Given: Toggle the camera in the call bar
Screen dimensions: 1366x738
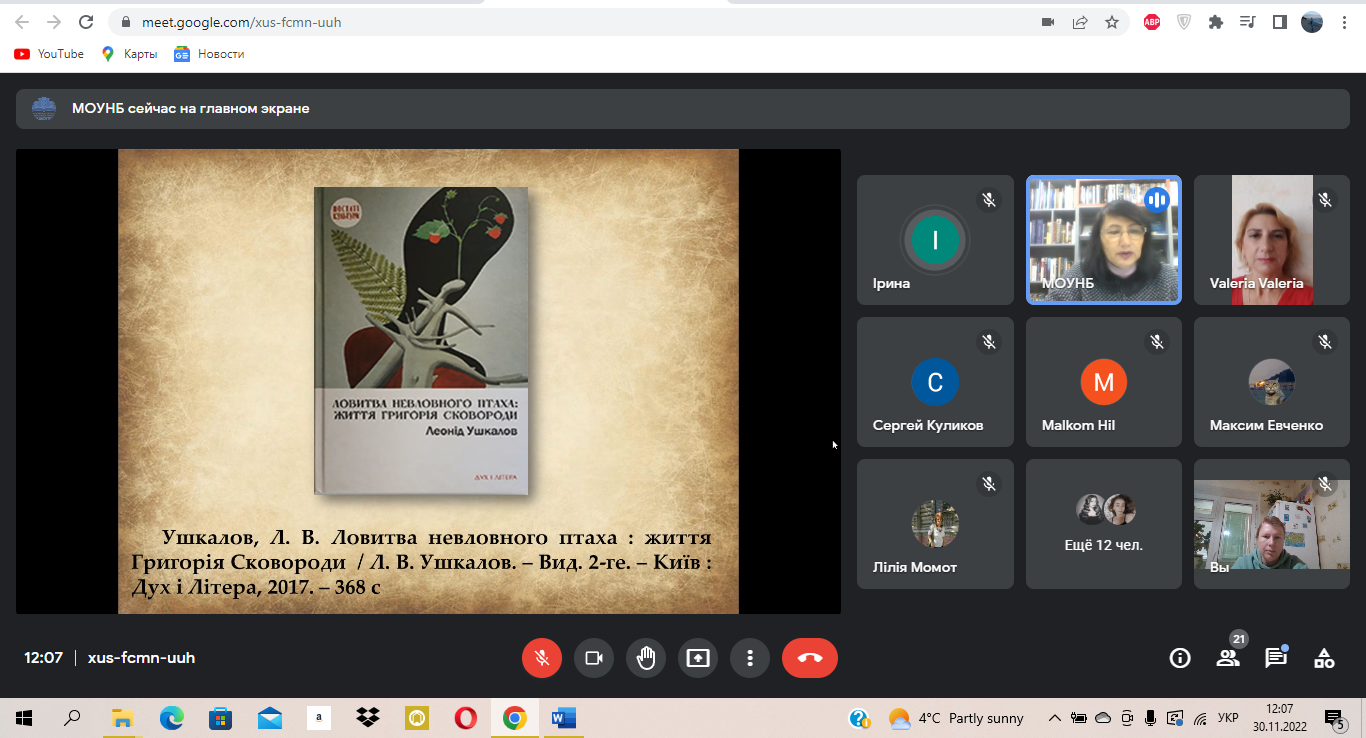Looking at the screenshot, I should (x=594, y=658).
